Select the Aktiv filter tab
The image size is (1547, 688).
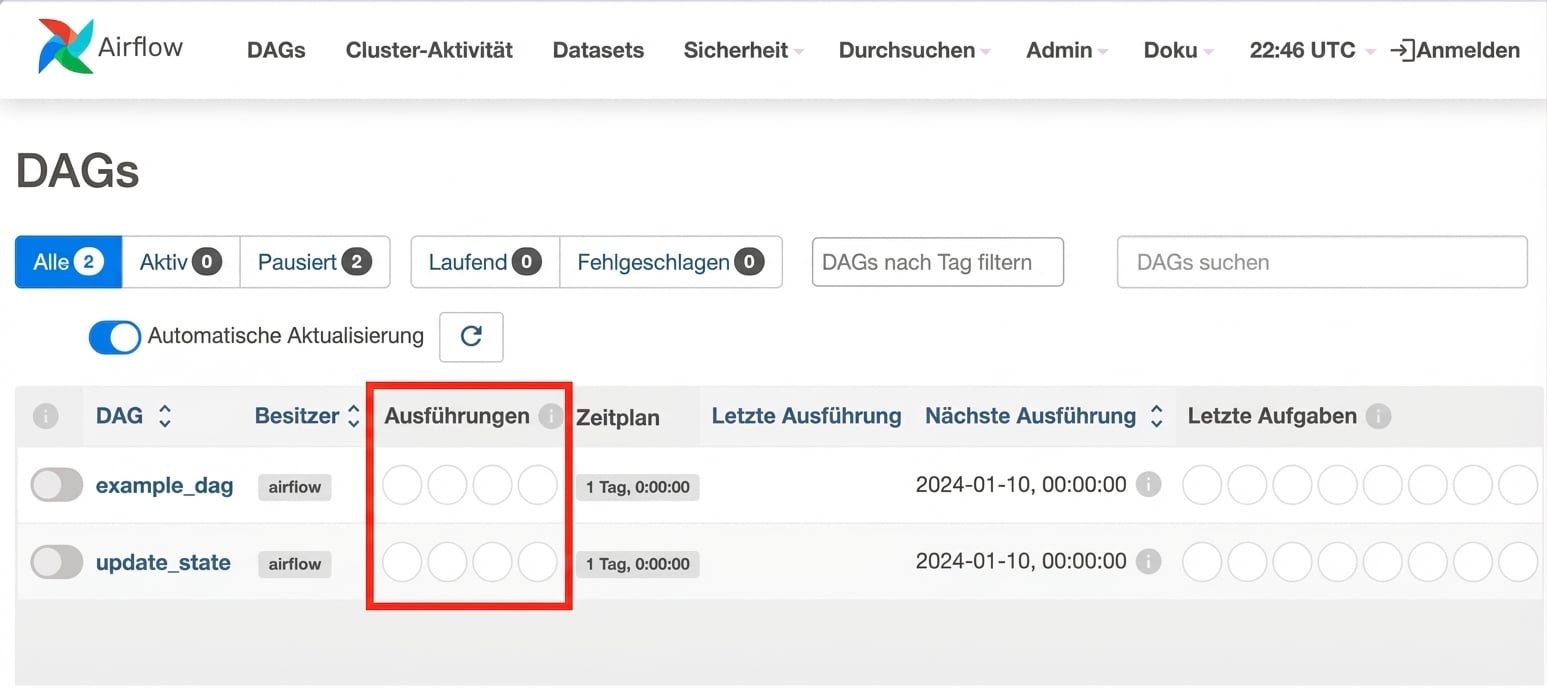[181, 262]
